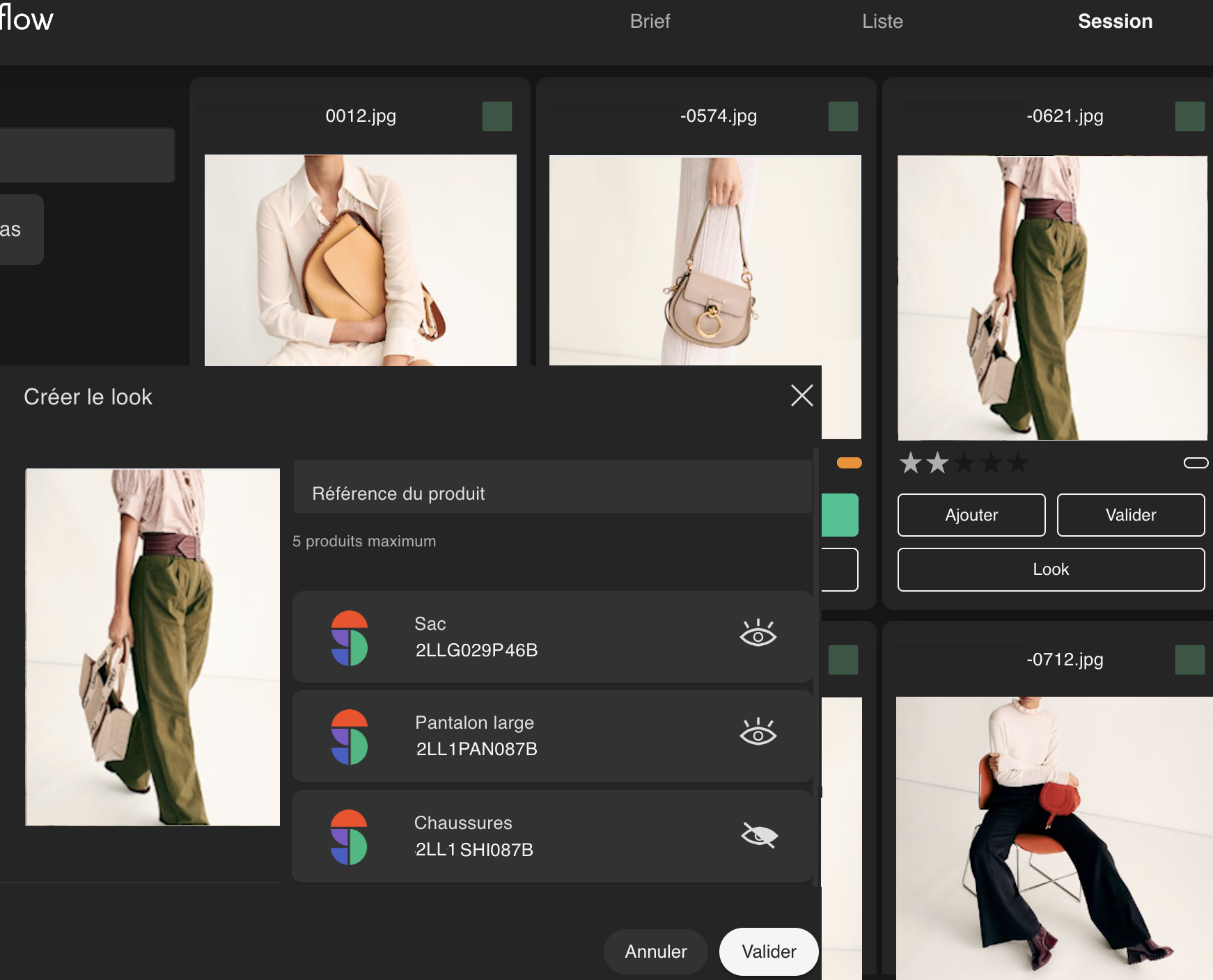The image size is (1213, 980).
Task: Switch to the Brief tab
Action: 650,22
